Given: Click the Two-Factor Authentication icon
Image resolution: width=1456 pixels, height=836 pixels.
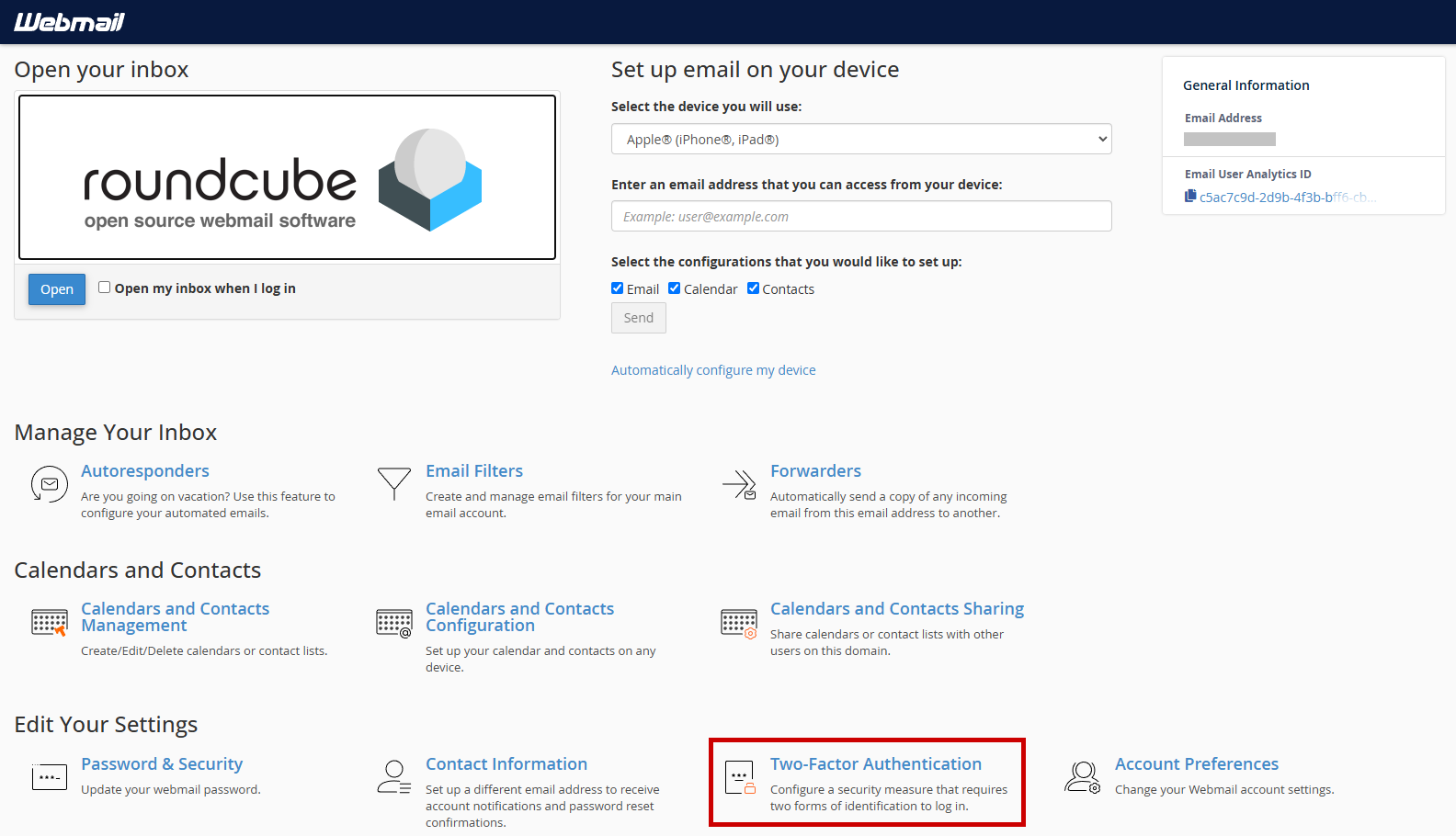Looking at the screenshot, I should [739, 777].
